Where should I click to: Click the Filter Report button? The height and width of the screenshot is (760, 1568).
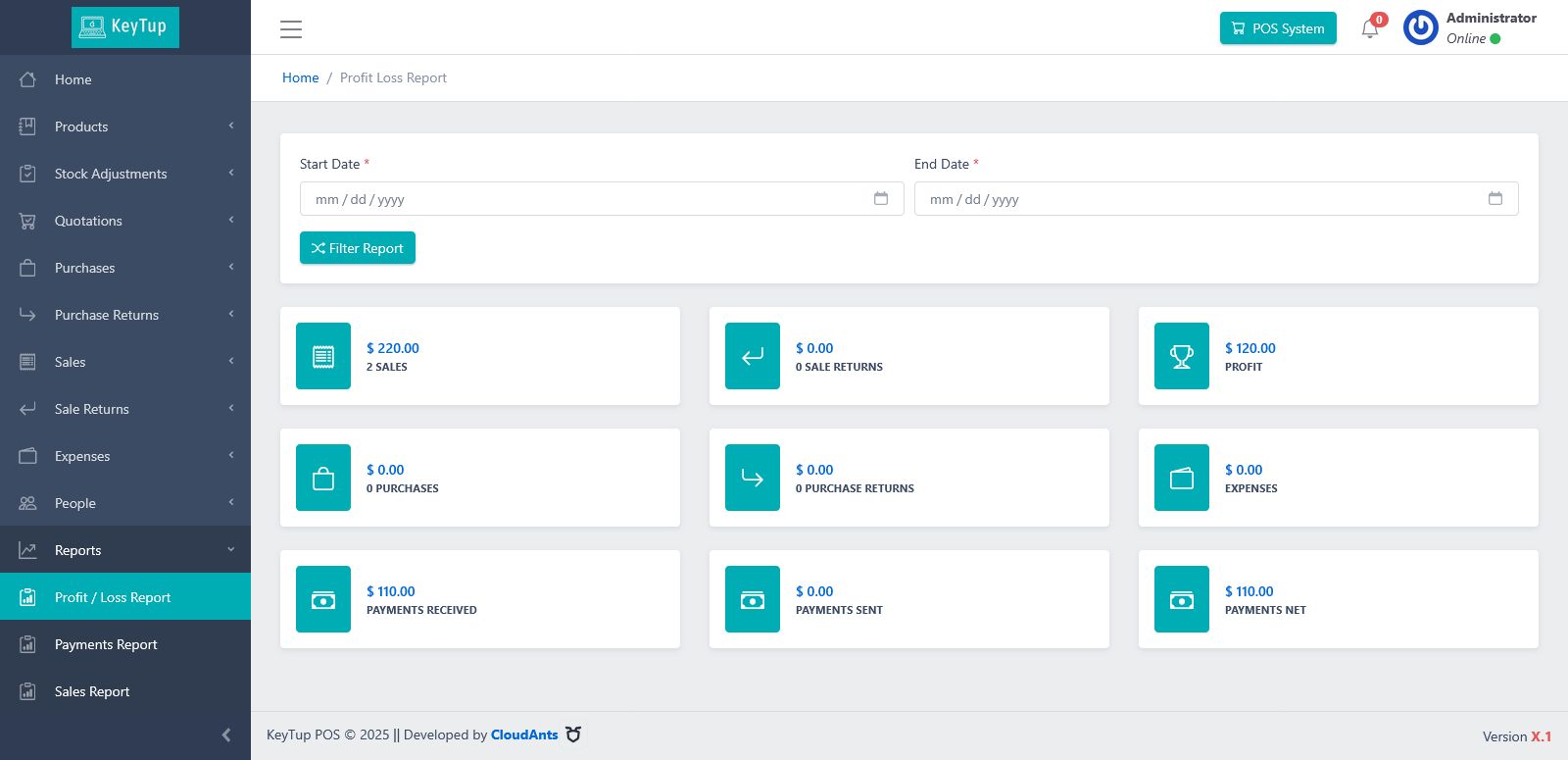point(358,248)
